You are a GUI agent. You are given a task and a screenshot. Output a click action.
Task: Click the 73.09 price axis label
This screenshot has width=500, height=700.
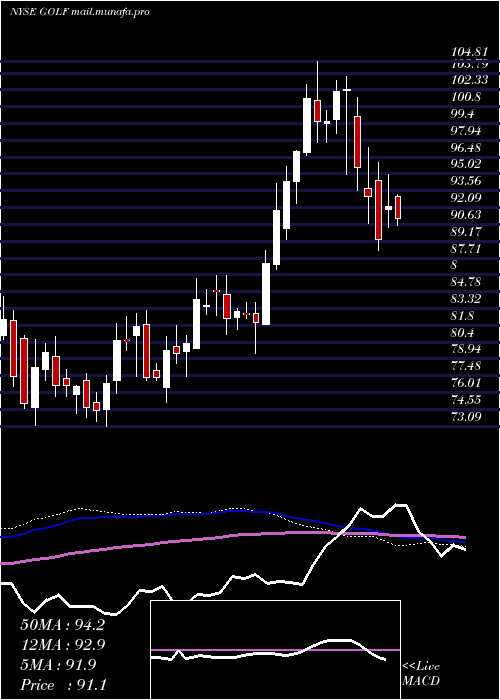pyautogui.click(x=466, y=417)
